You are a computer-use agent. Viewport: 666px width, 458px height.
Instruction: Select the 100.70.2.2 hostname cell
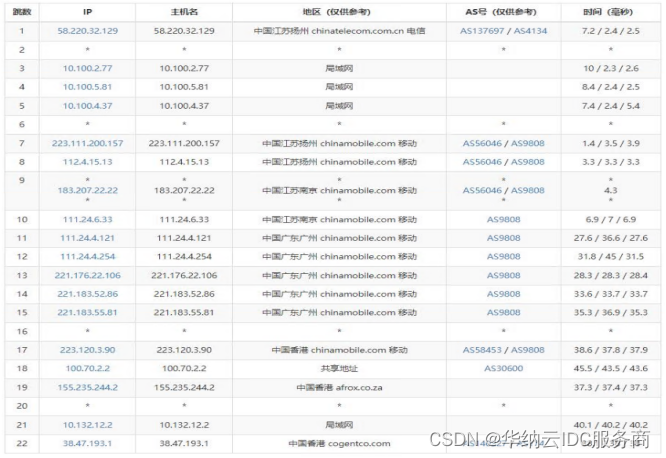click(x=183, y=368)
